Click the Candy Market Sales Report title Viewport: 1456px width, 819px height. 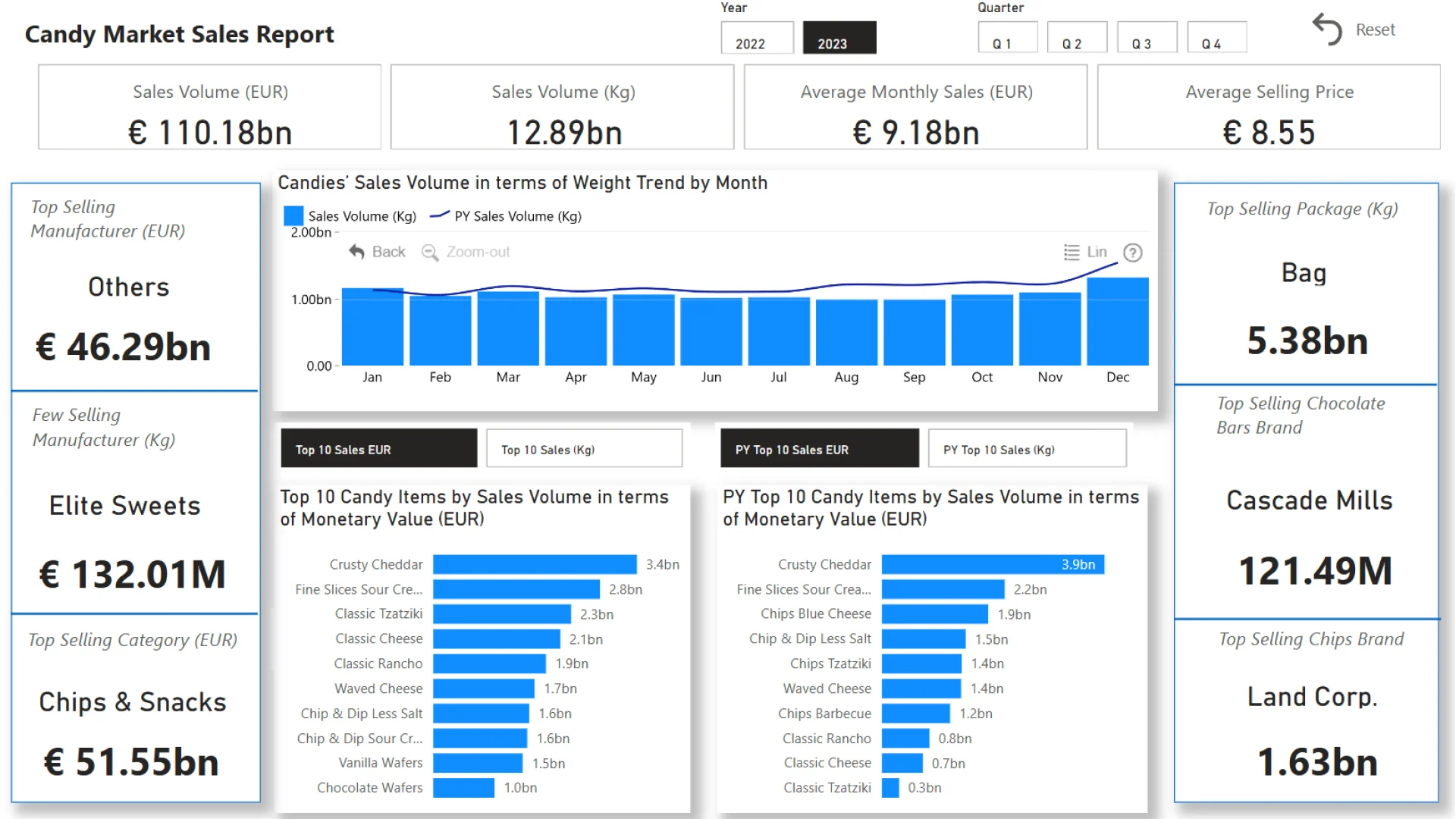coord(180,34)
